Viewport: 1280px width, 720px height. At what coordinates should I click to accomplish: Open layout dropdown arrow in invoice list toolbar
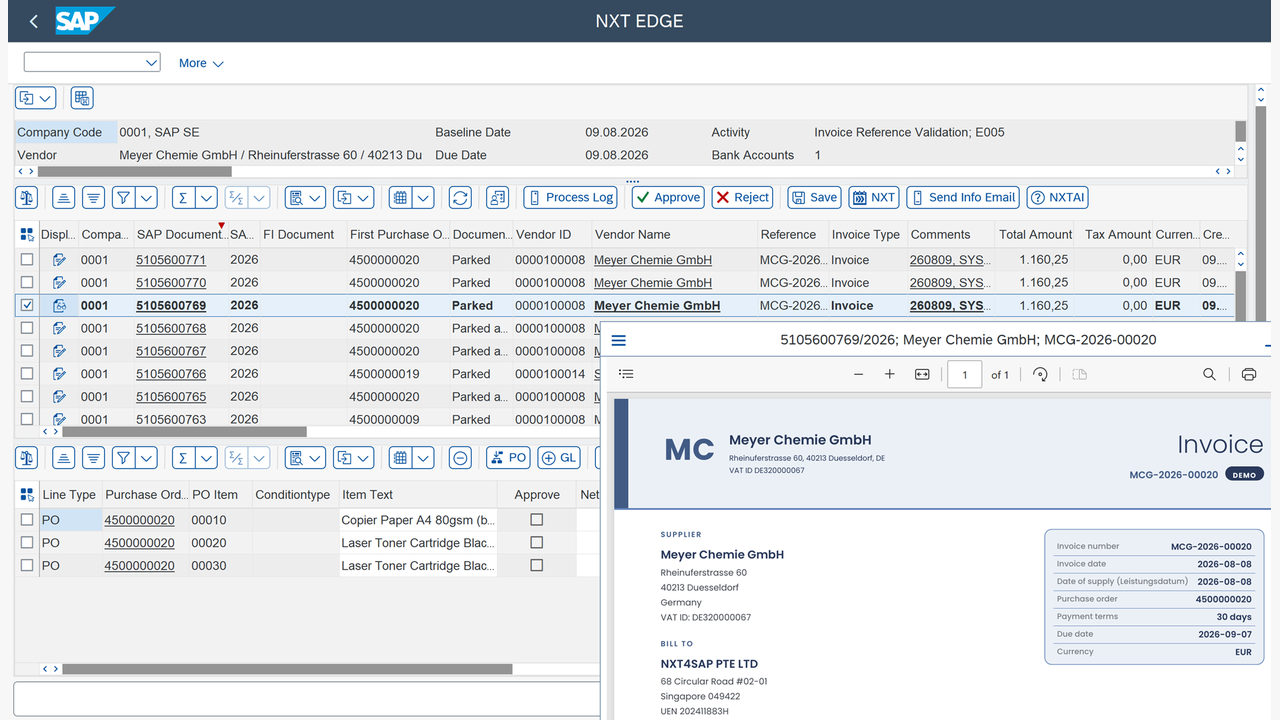[423, 198]
